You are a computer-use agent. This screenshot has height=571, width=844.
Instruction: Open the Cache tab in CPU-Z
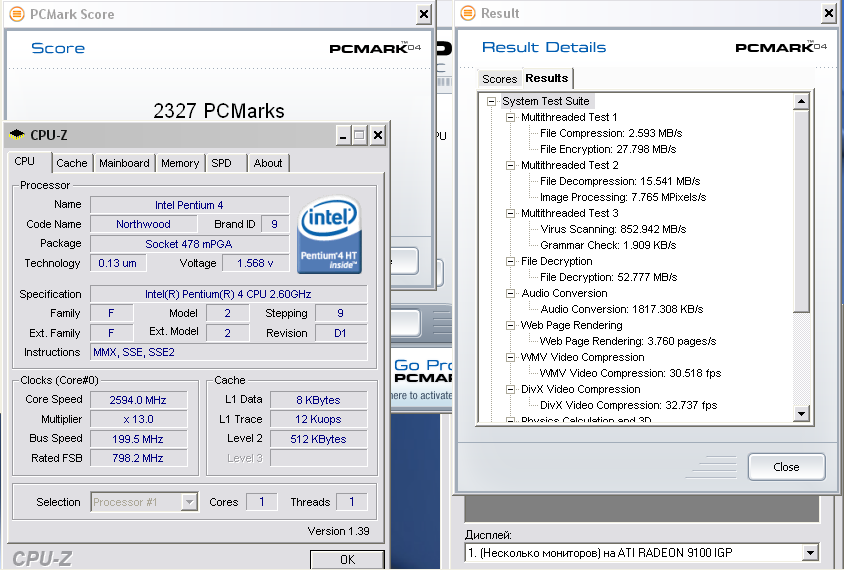(72, 163)
